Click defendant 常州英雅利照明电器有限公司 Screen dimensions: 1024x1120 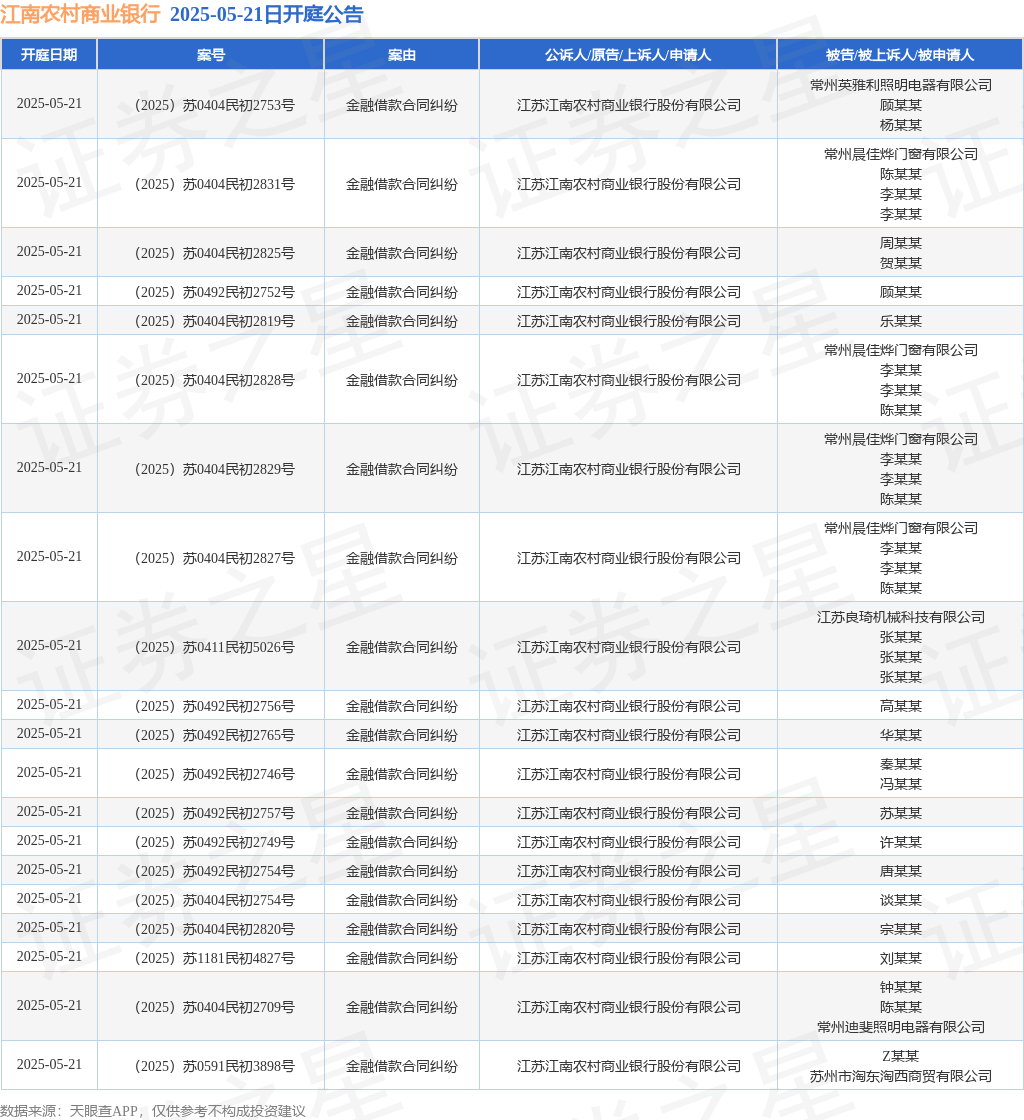coord(900,85)
